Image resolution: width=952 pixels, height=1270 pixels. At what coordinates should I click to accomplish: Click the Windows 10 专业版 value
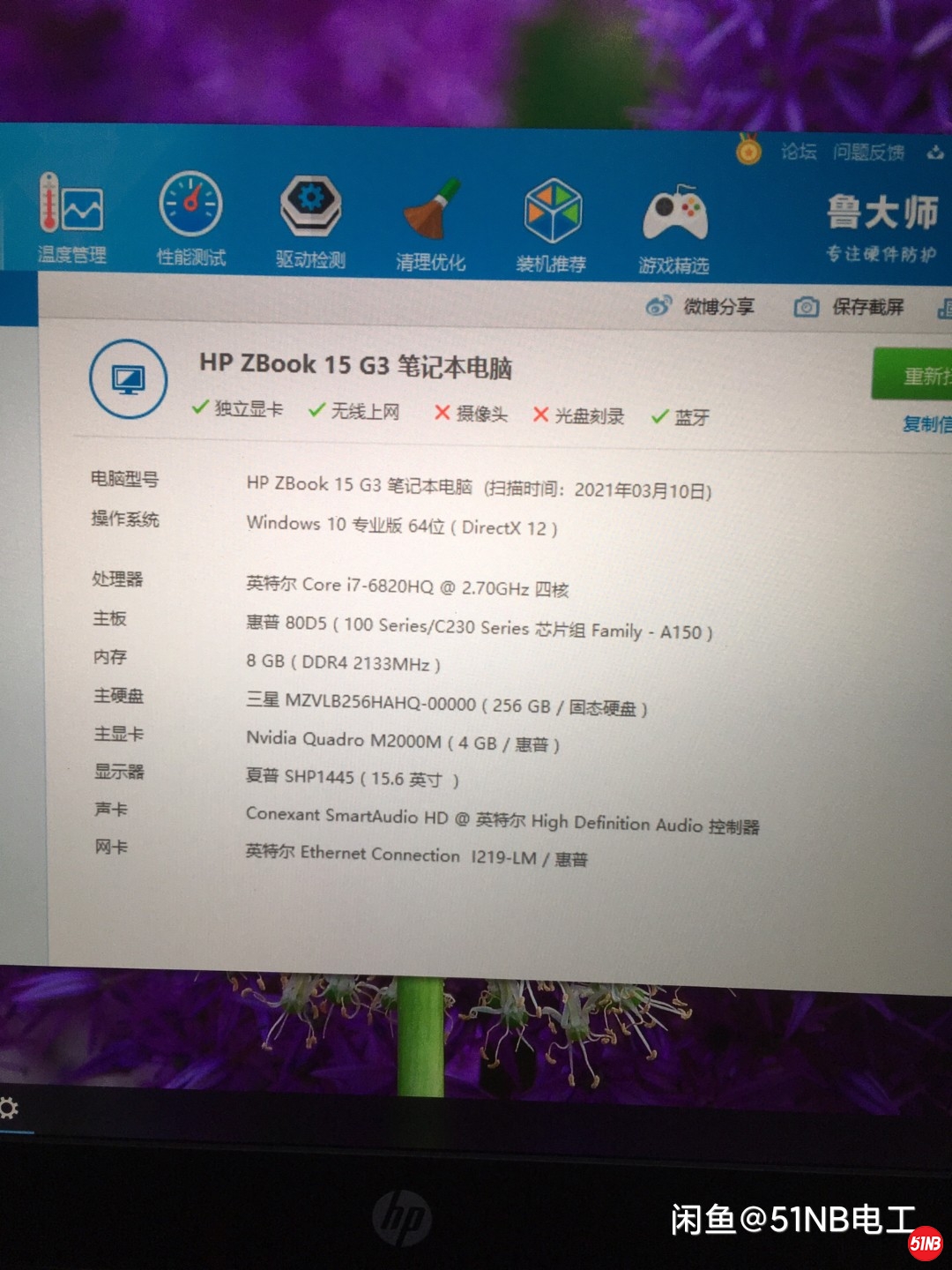click(402, 526)
